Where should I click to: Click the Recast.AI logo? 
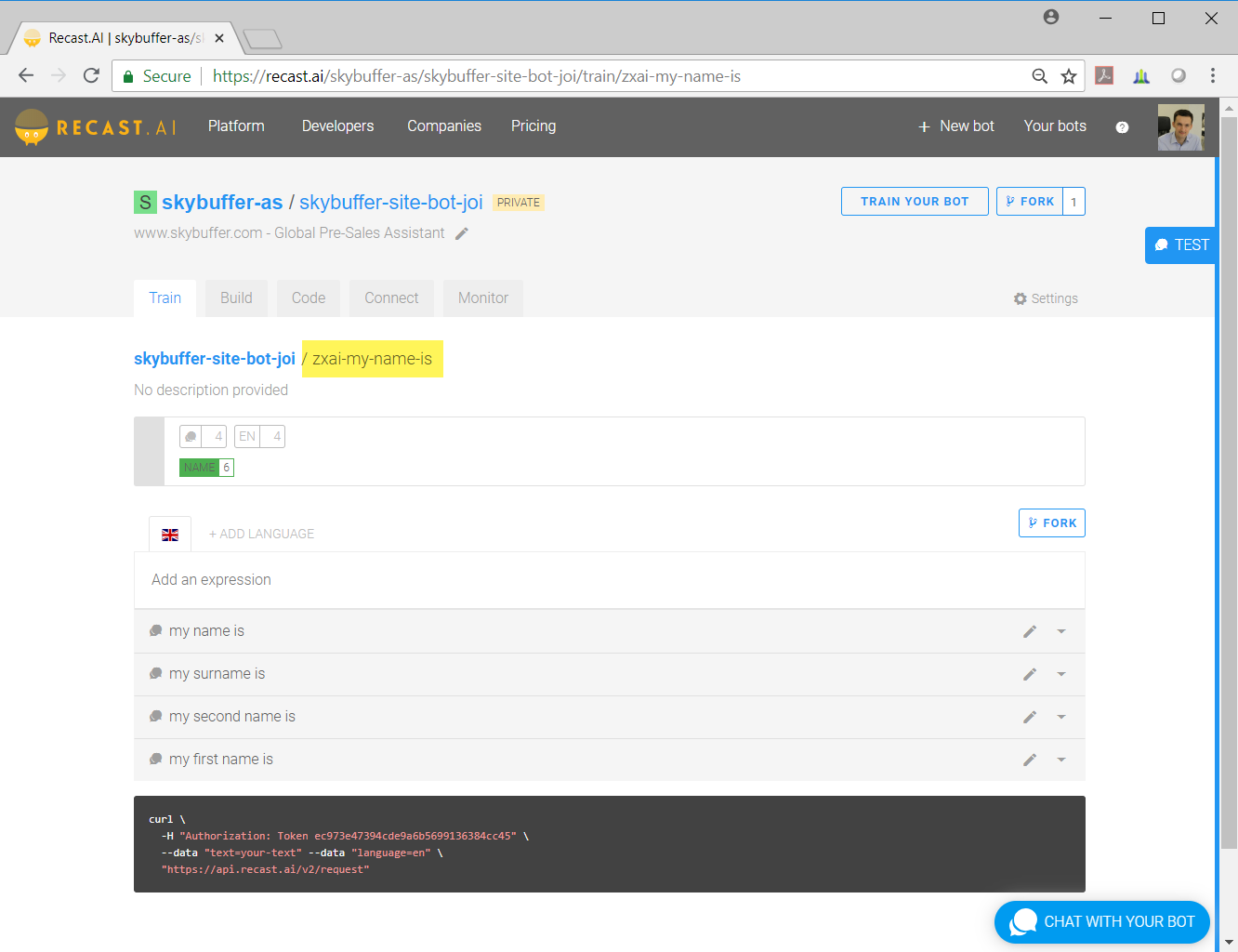coord(96,127)
